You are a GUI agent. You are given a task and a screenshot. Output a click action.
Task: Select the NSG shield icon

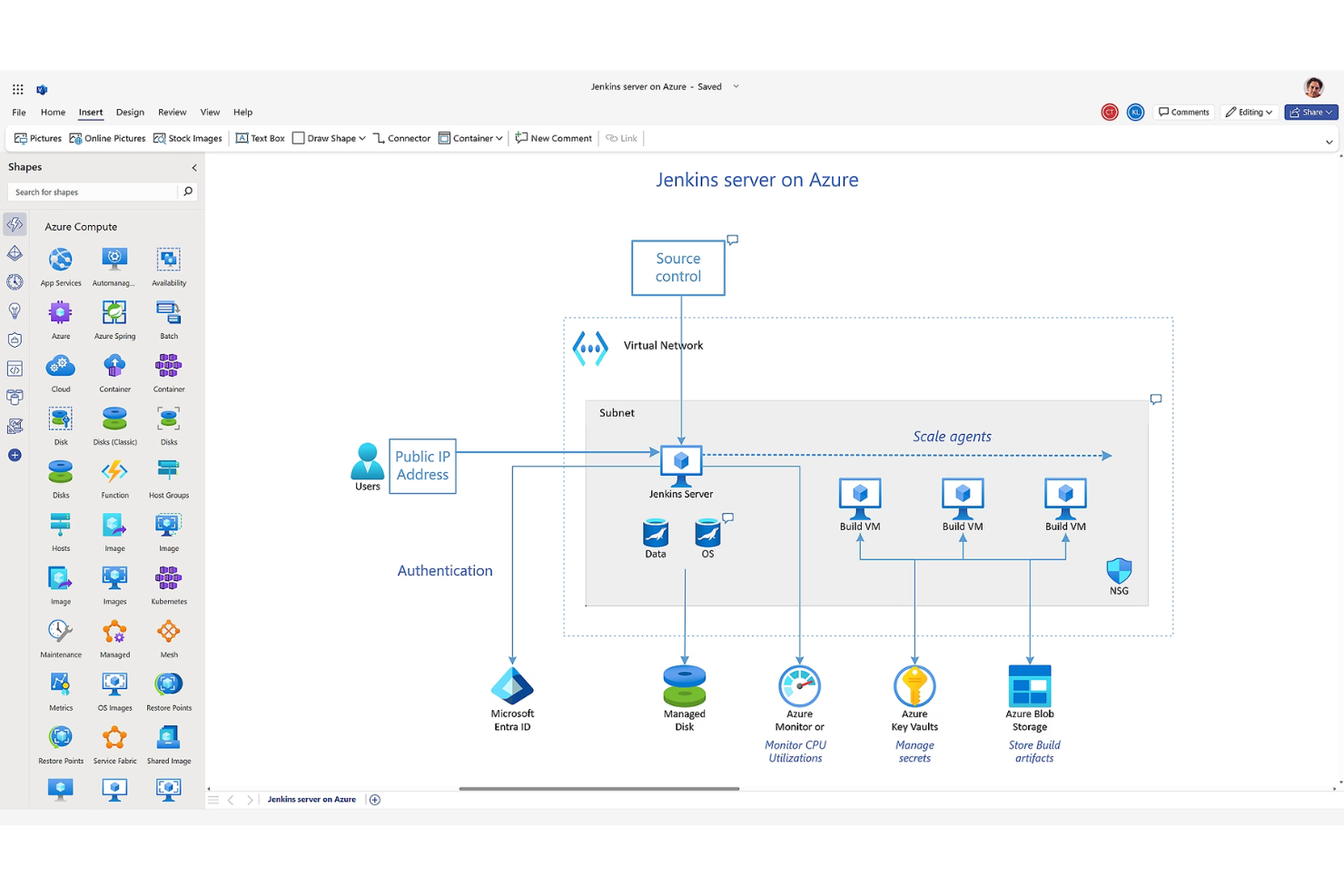pyautogui.click(x=1119, y=570)
